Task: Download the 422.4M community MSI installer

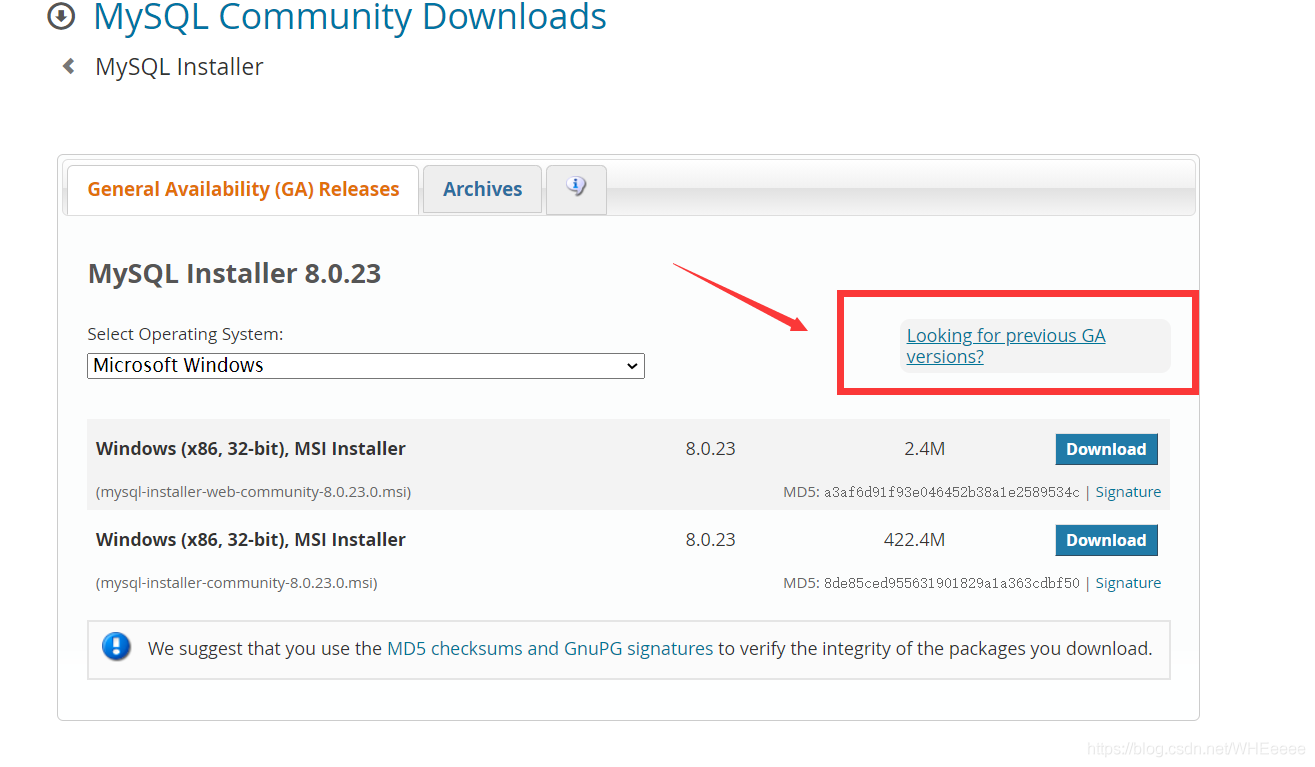Action: tap(1106, 540)
